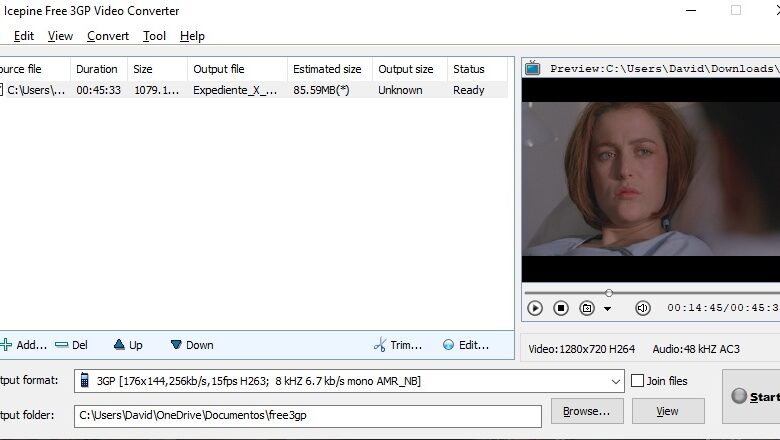Image resolution: width=780 pixels, height=440 pixels.
Task: Click the 85.59MB(*) estimated size cell
Action: tap(321, 90)
